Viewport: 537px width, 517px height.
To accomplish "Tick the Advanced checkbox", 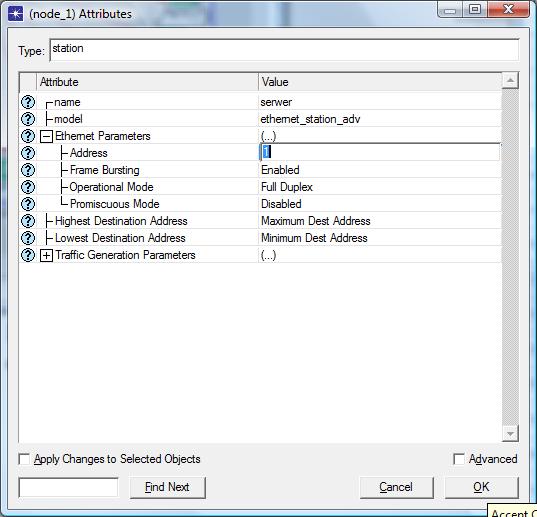I will click(459, 459).
